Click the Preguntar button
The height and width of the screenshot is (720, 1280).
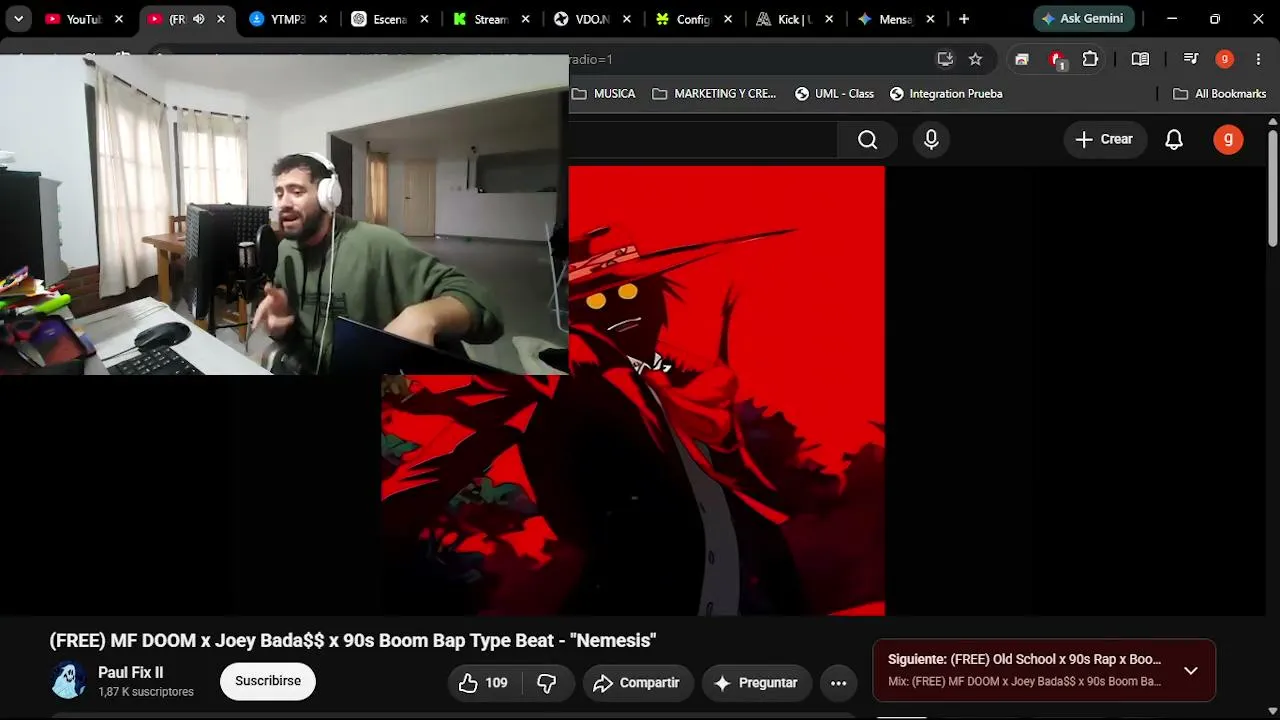click(x=756, y=683)
